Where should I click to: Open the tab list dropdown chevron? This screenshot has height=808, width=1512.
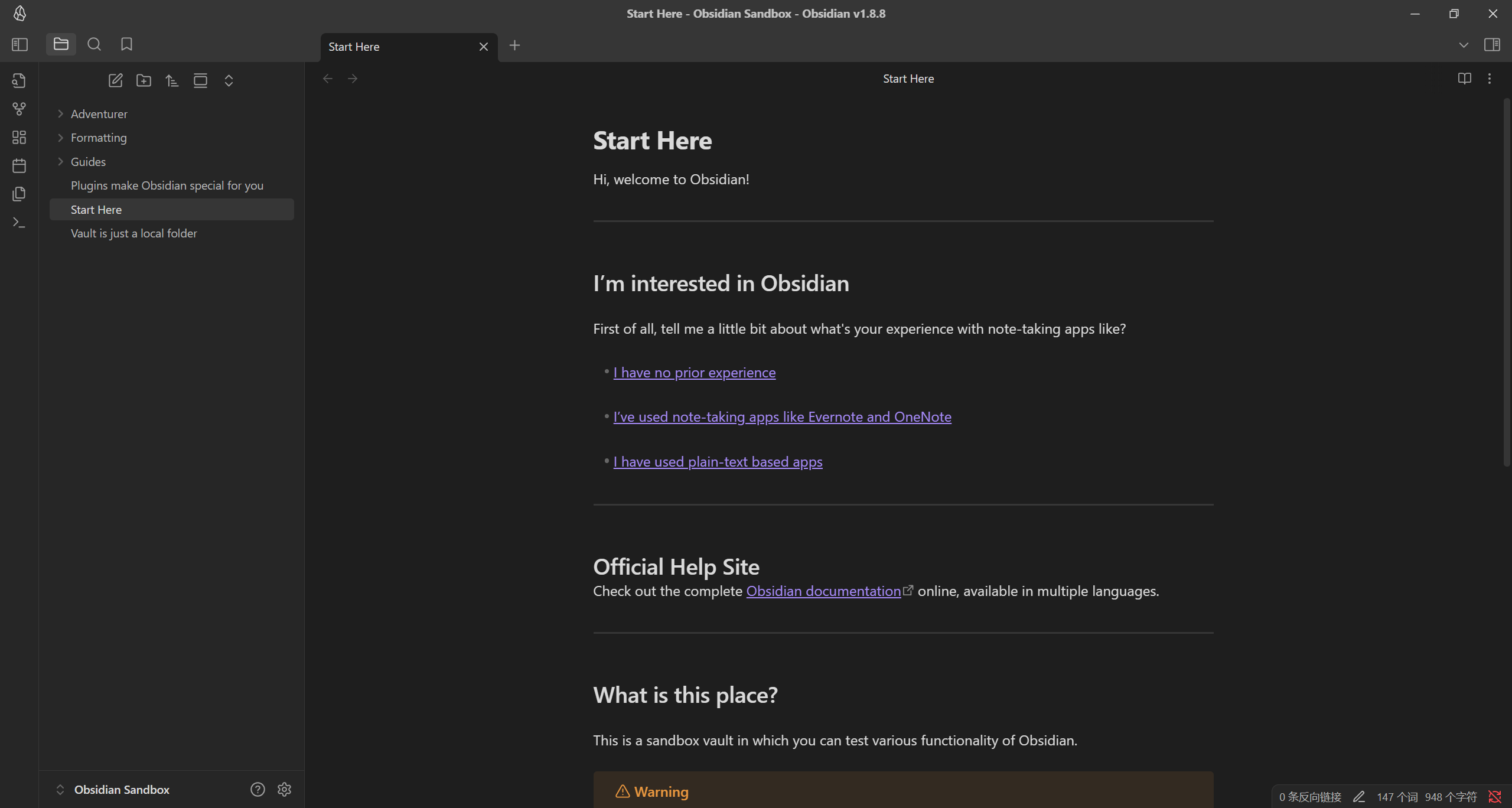1464,45
